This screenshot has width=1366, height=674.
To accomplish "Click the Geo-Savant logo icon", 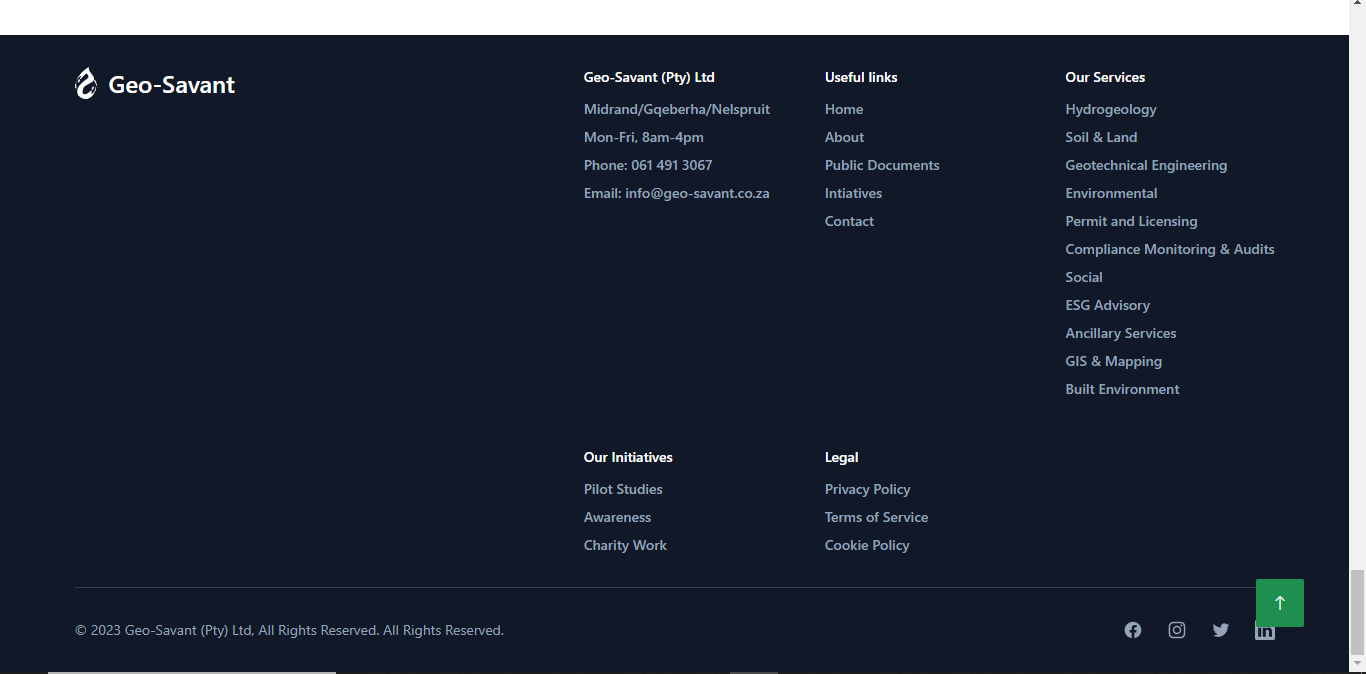I will (86, 84).
